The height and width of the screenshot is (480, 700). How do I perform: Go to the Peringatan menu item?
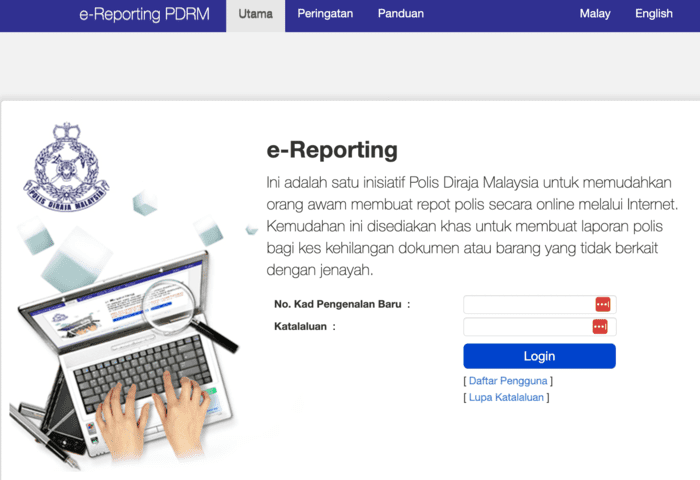tap(327, 14)
